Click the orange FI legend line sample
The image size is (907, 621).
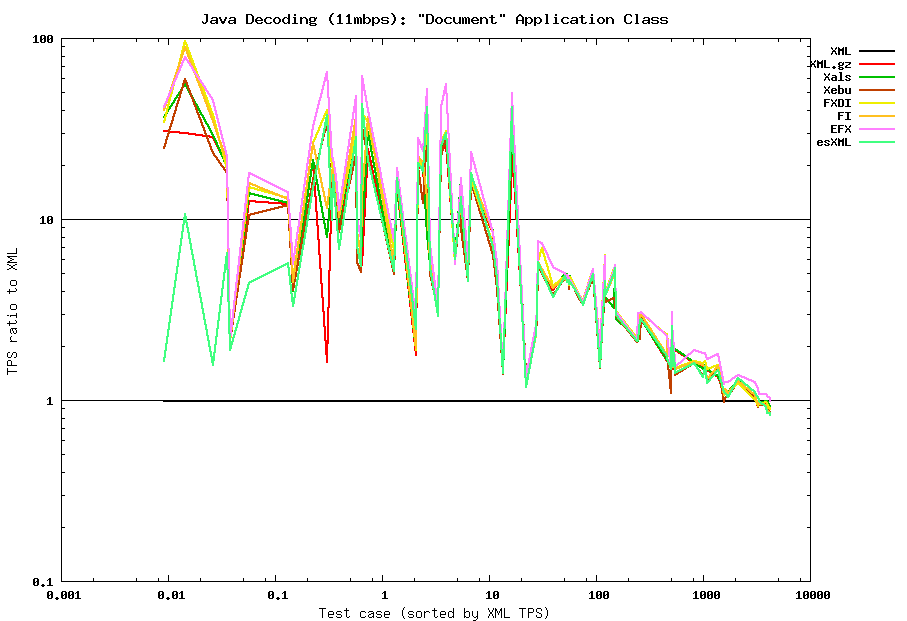click(x=876, y=116)
